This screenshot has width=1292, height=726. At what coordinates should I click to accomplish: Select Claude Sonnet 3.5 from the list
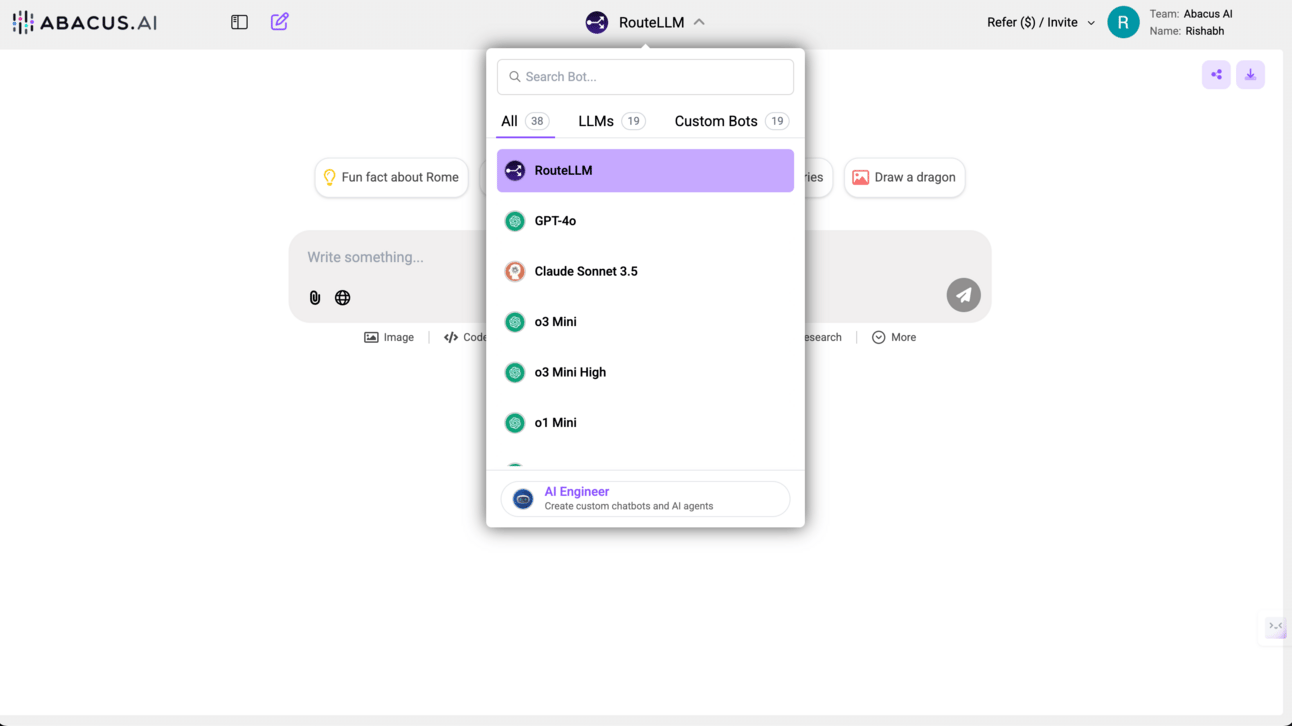pyautogui.click(x=645, y=272)
